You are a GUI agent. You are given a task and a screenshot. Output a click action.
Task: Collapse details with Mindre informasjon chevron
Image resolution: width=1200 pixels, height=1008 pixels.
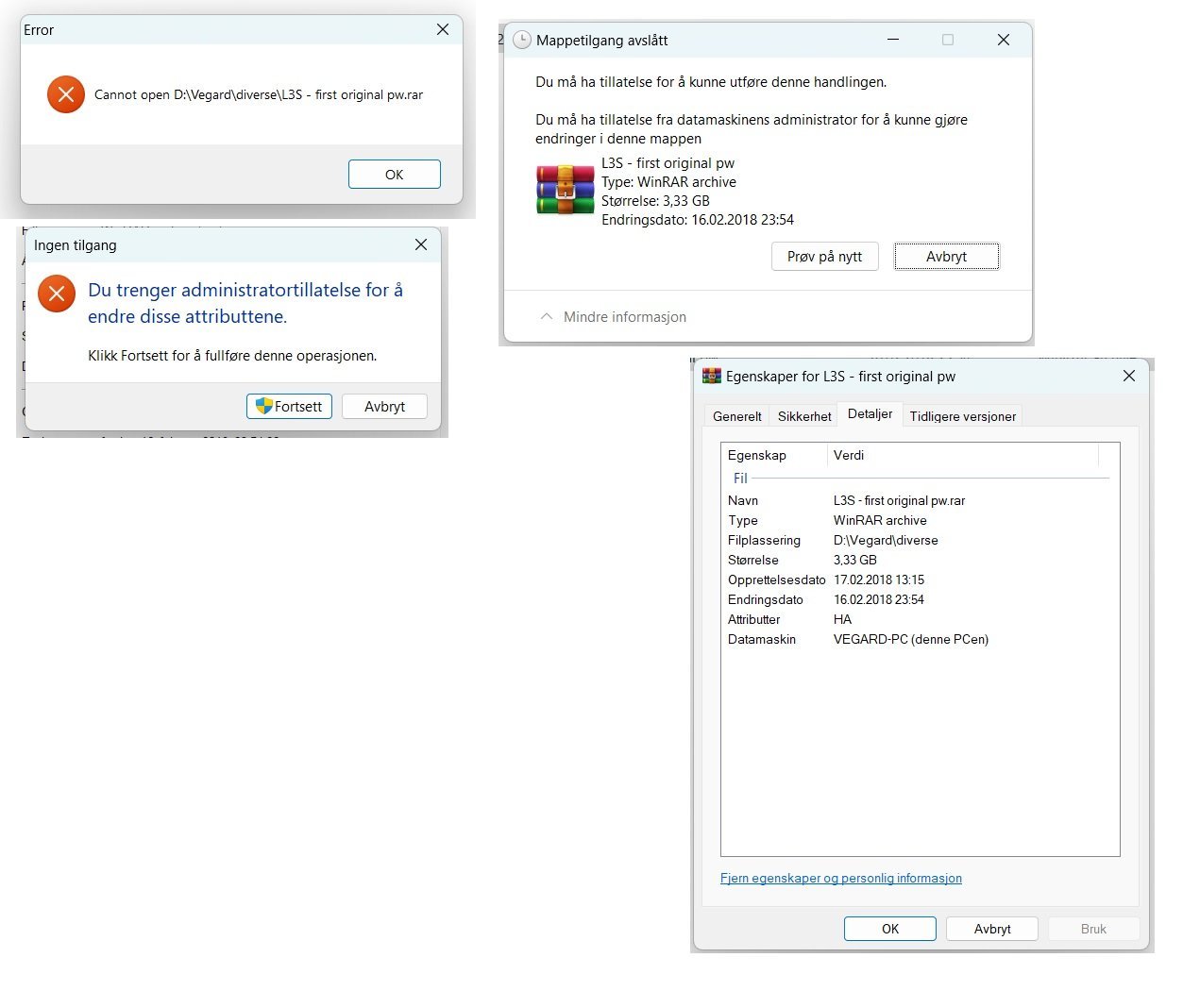pos(546,317)
